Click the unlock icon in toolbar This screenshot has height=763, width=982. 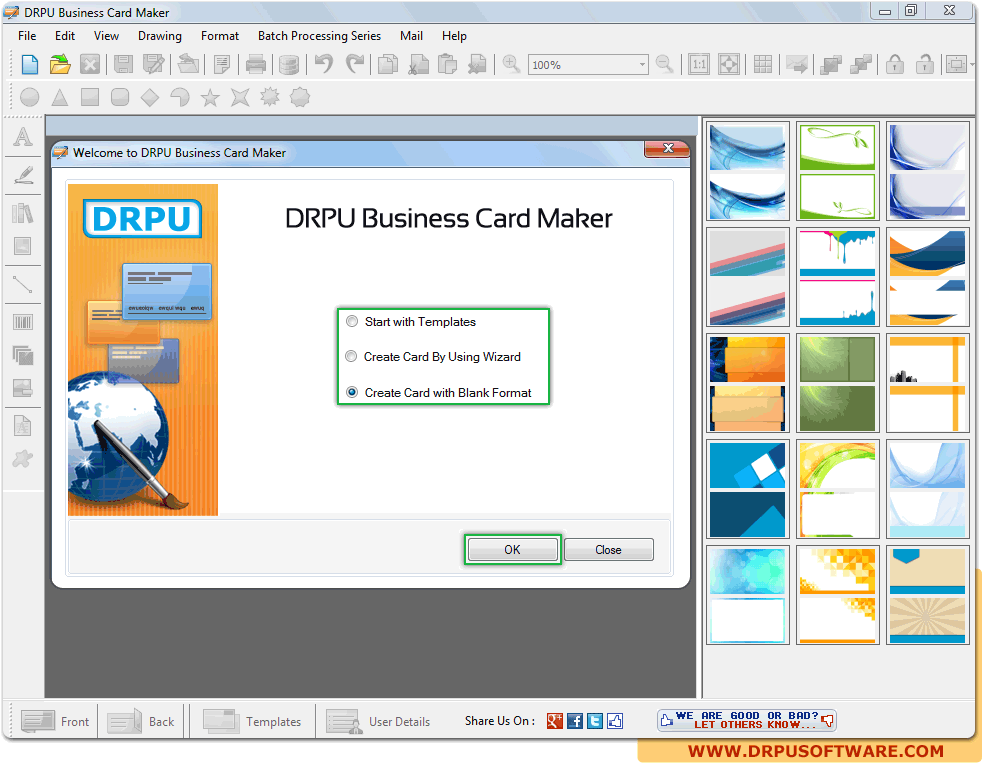pyautogui.click(x=924, y=65)
